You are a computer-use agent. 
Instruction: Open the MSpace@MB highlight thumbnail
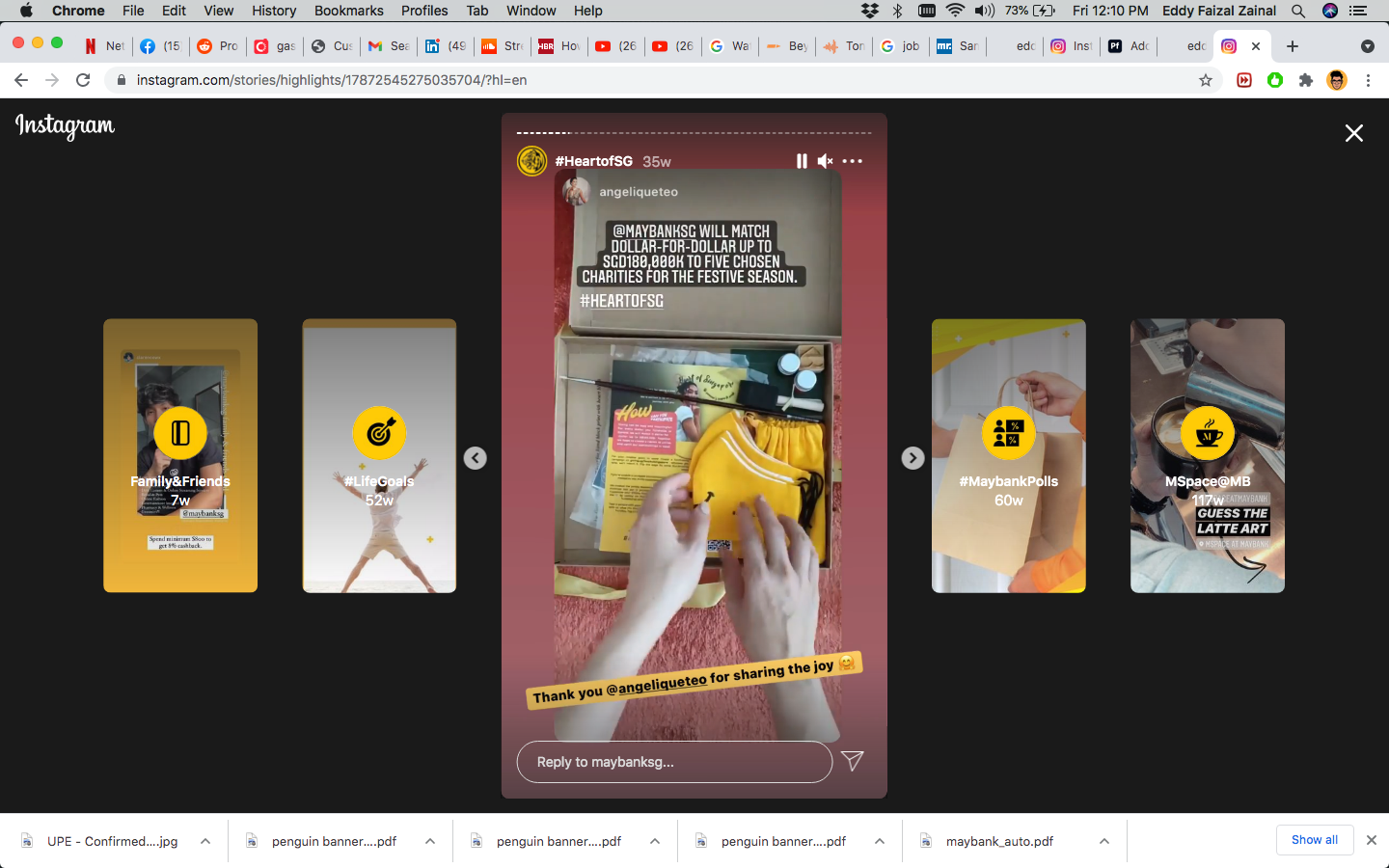[x=1208, y=455]
